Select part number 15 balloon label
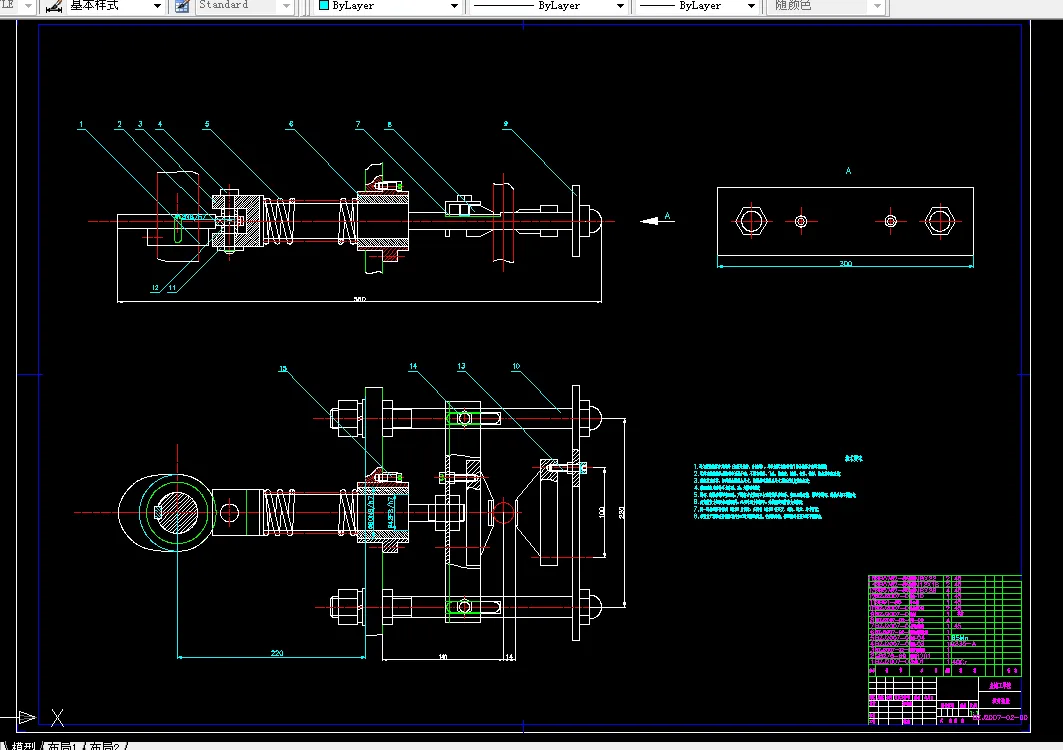This screenshot has height=750, width=1063. coord(283,369)
